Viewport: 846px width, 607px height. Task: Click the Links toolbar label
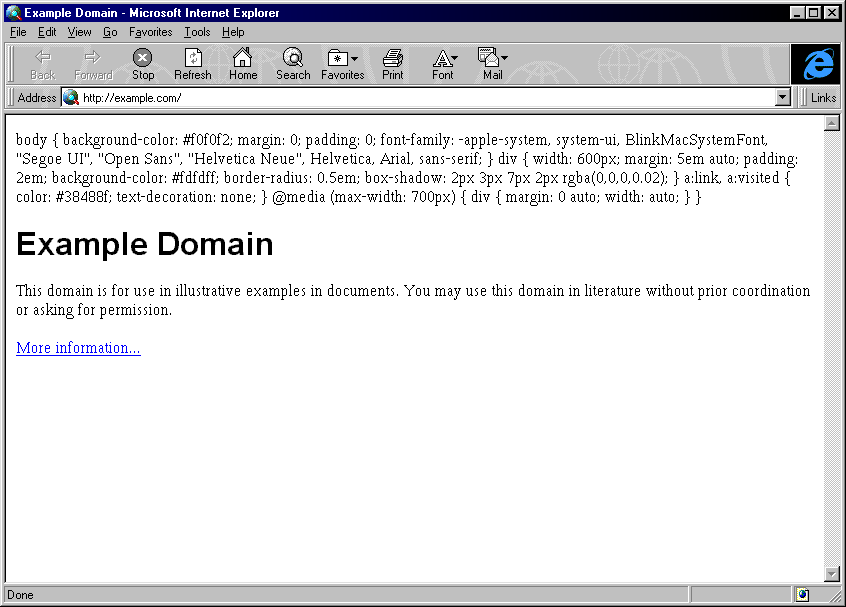(x=823, y=98)
